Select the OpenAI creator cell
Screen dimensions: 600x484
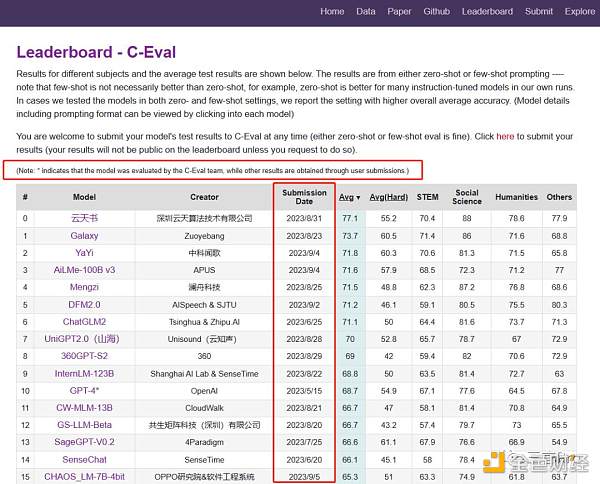[204, 391]
